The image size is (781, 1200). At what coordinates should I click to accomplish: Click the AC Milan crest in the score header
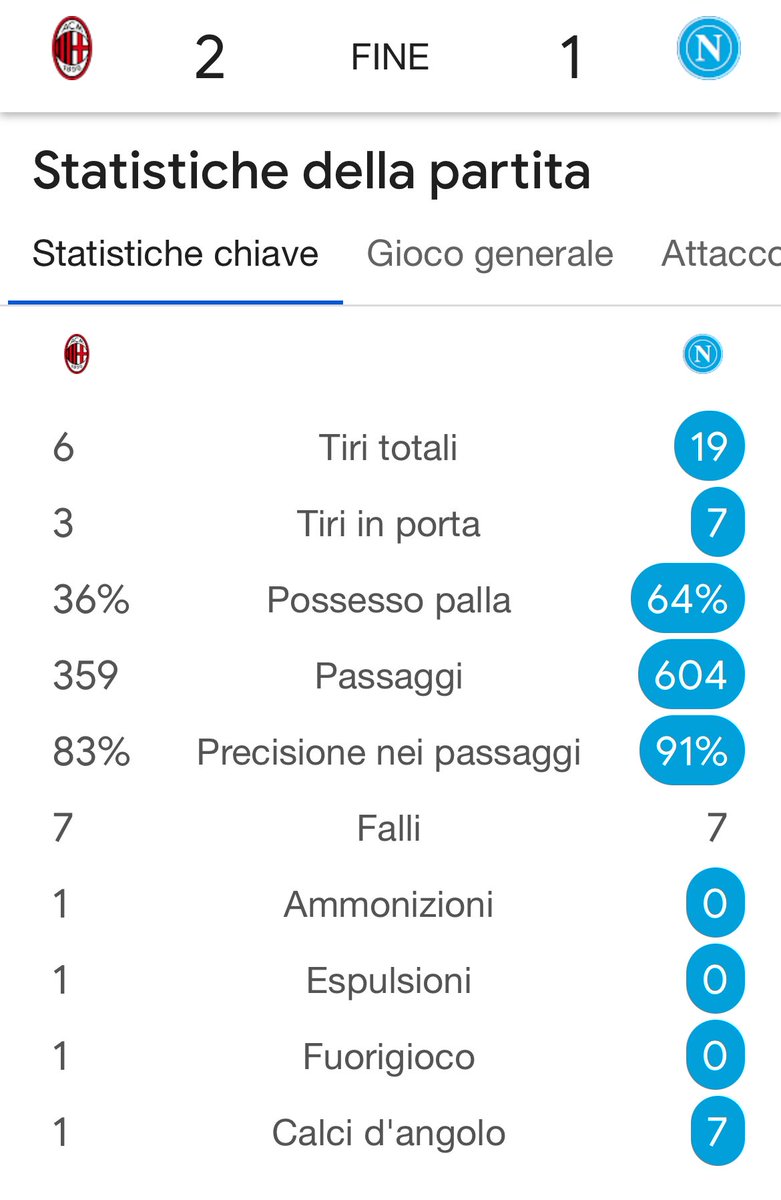click(x=72, y=48)
